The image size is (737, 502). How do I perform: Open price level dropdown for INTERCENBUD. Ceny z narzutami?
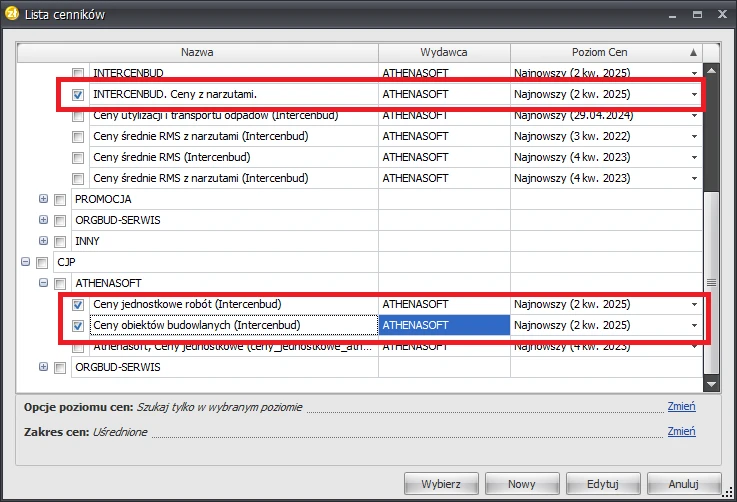pyautogui.click(x=694, y=94)
